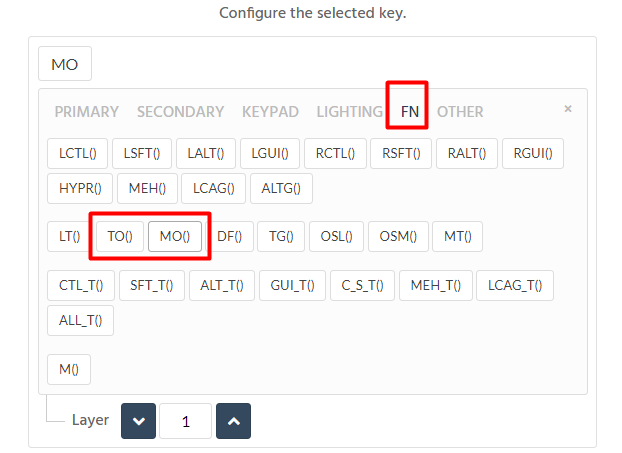Choose the TO() layer function
This screenshot has height=453, width=622.
[x=120, y=236]
